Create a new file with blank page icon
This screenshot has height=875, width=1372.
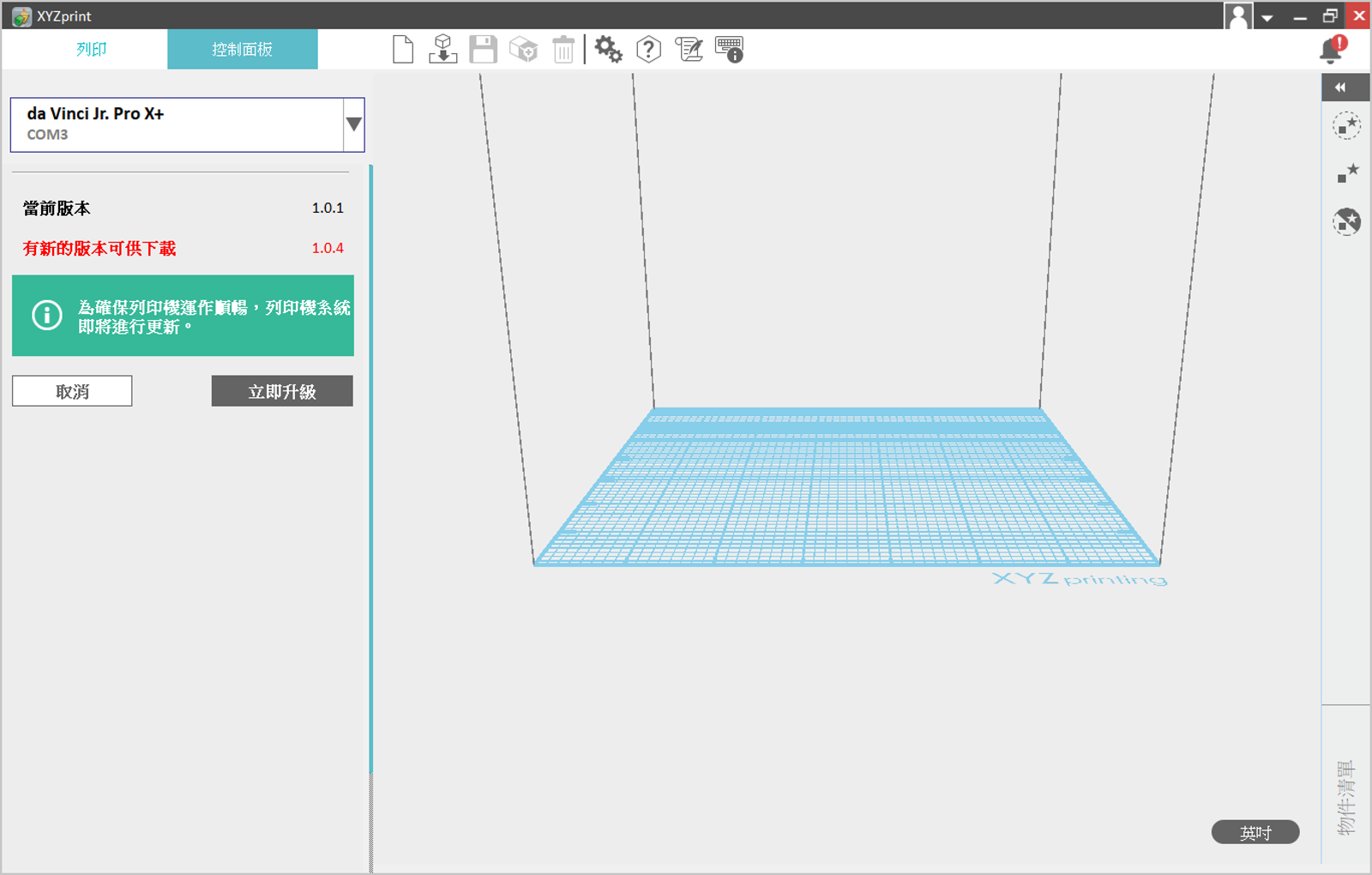click(403, 50)
